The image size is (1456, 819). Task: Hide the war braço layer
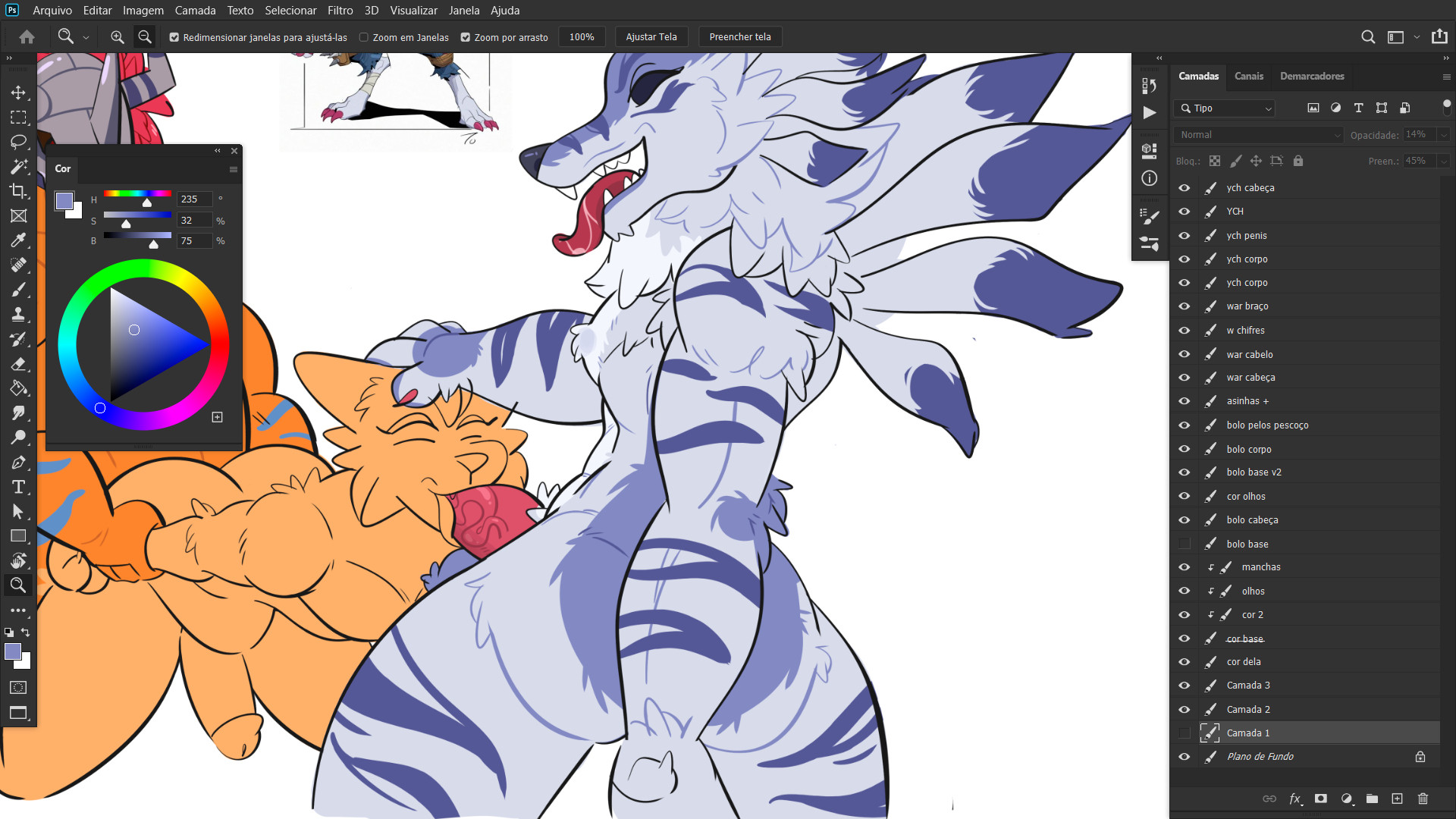point(1184,306)
